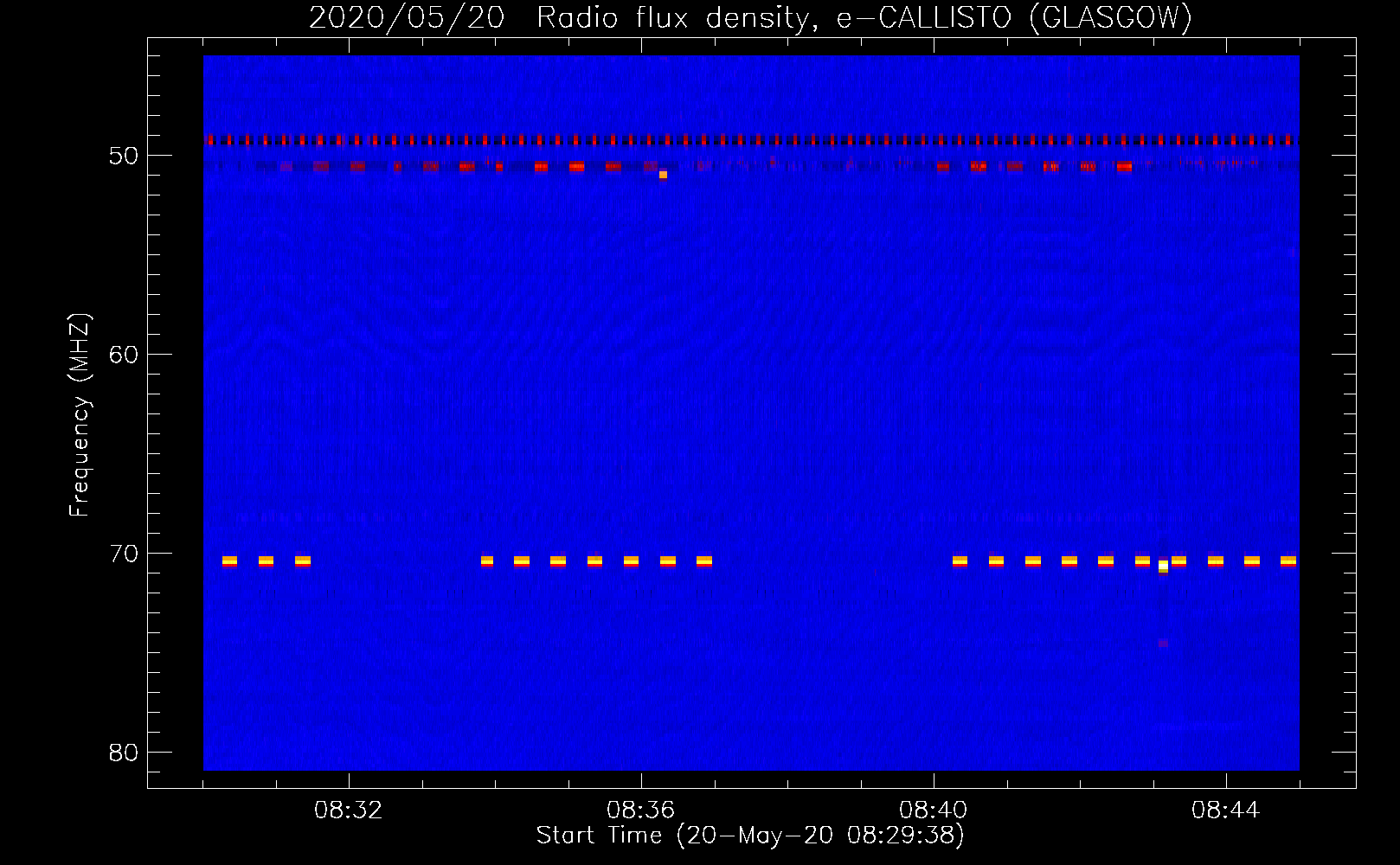Click the bright white-yellow burst after 08:43 at 70 MHz
The height and width of the screenshot is (865, 1400).
[x=1163, y=566]
